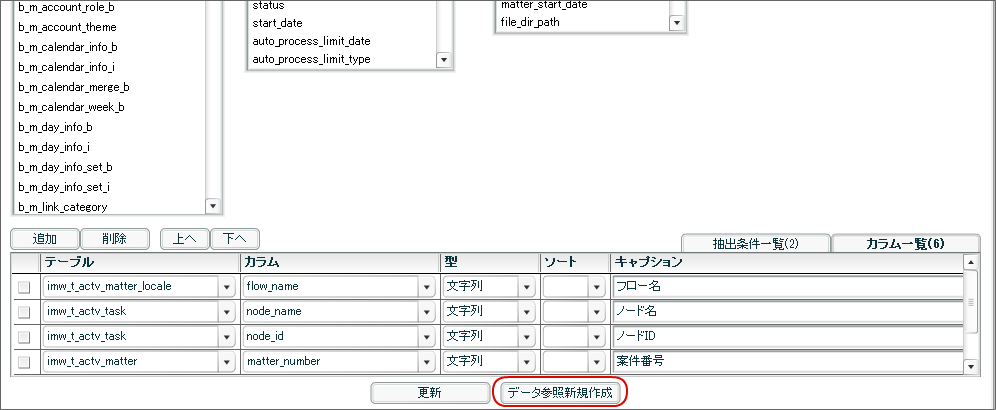Select b_m_day_info_set_b table
Screen dimensions: 996x410
[x=65, y=167]
